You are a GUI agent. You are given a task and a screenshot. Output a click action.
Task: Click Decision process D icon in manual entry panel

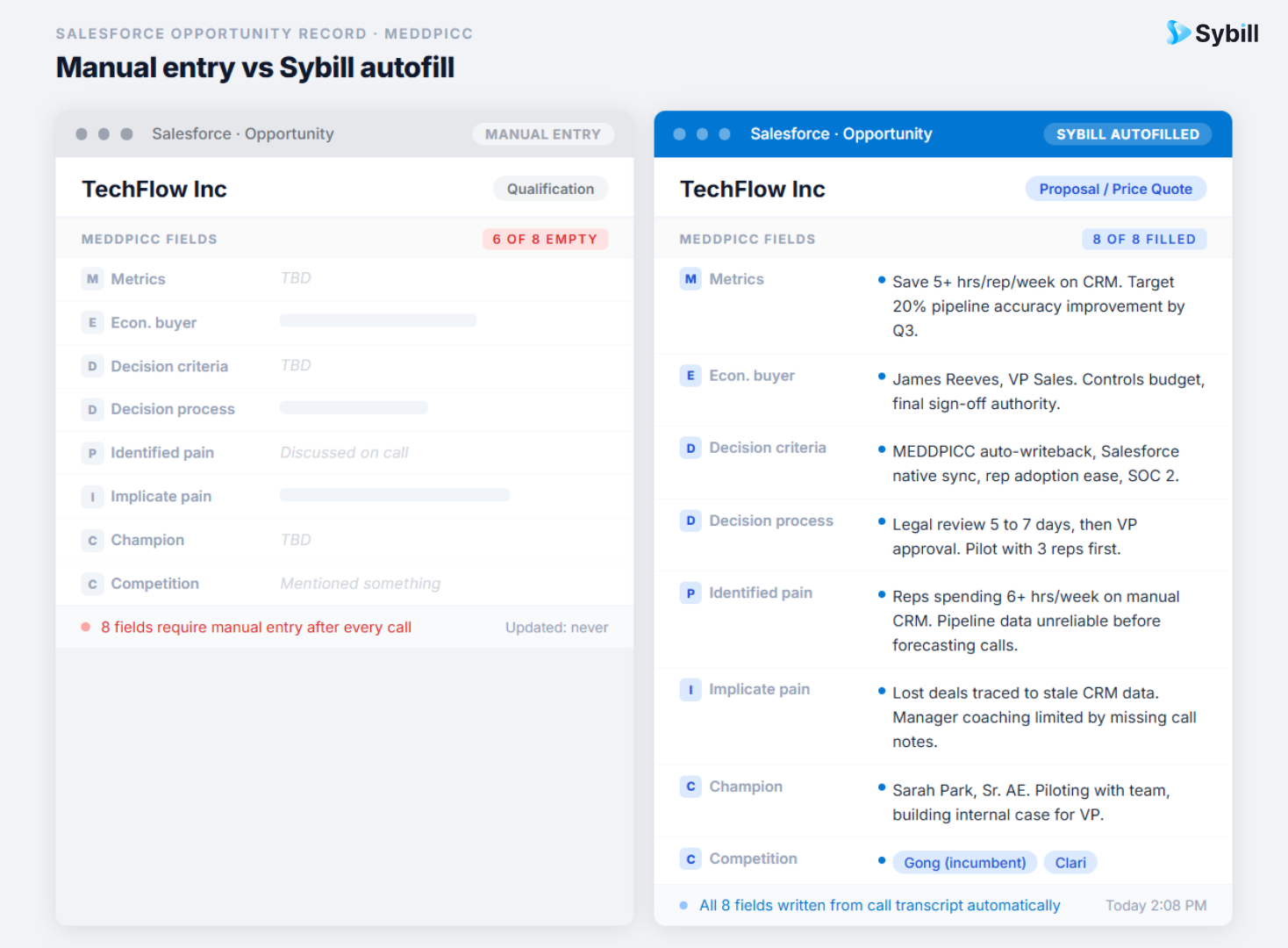[x=92, y=409]
